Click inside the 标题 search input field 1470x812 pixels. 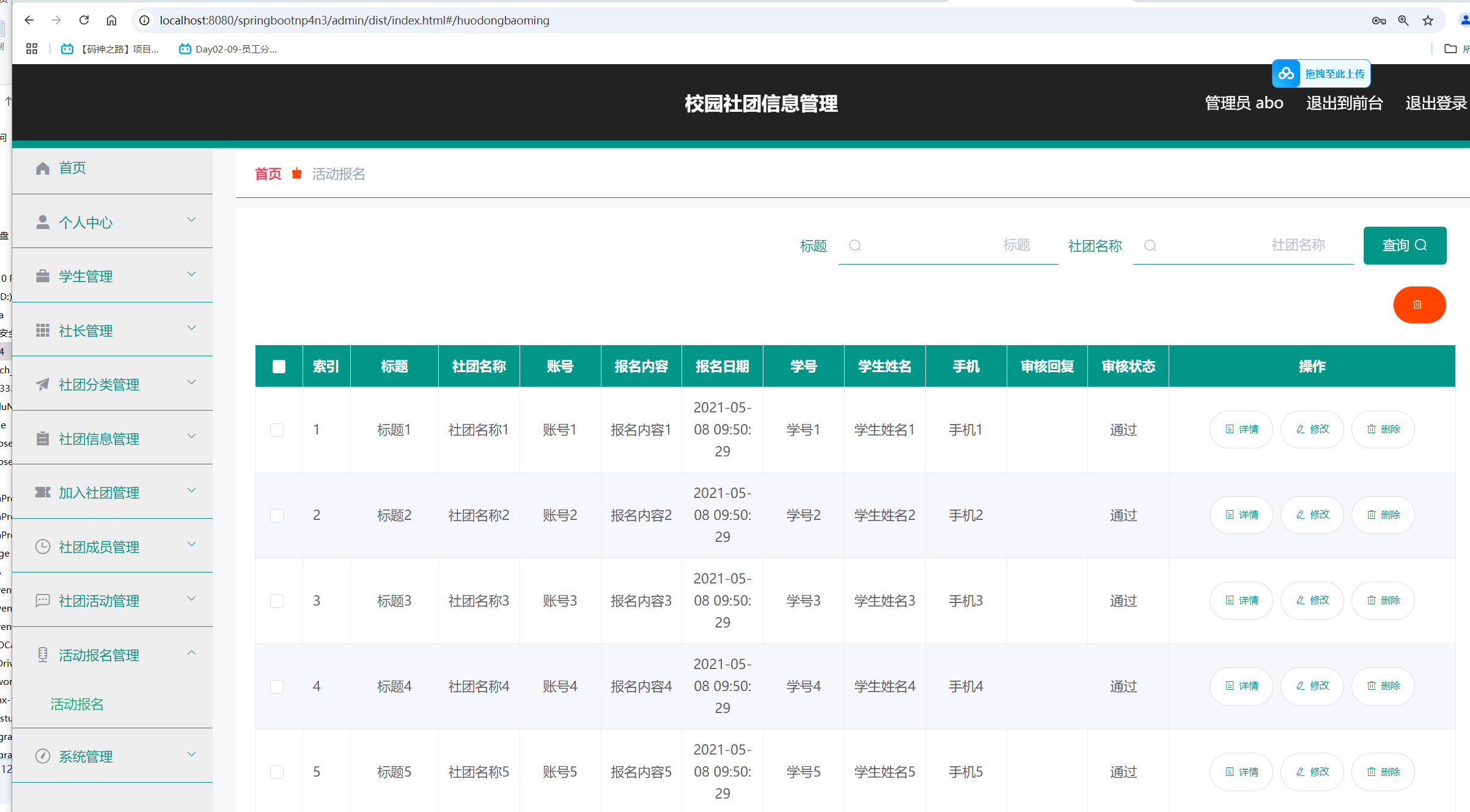(x=947, y=246)
